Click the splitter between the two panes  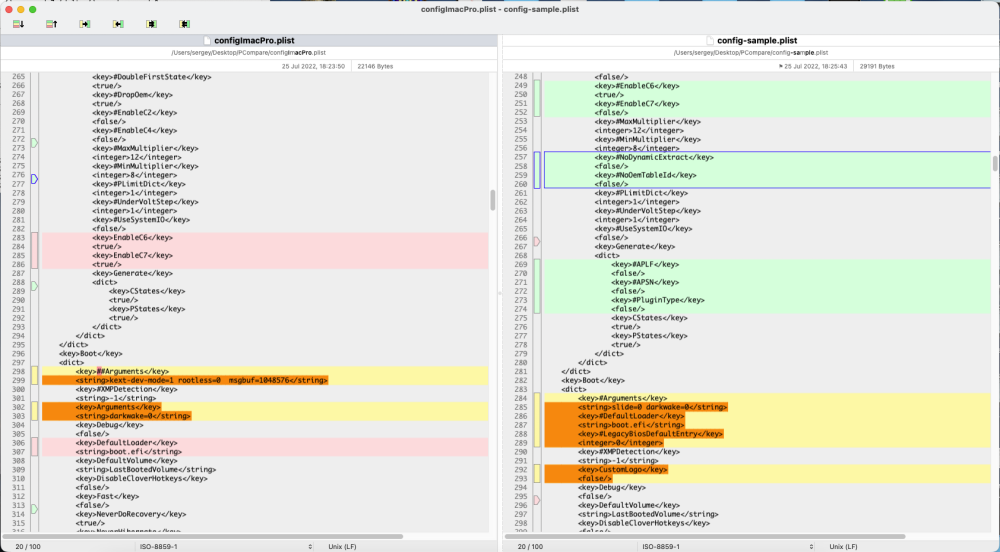[x=500, y=293]
